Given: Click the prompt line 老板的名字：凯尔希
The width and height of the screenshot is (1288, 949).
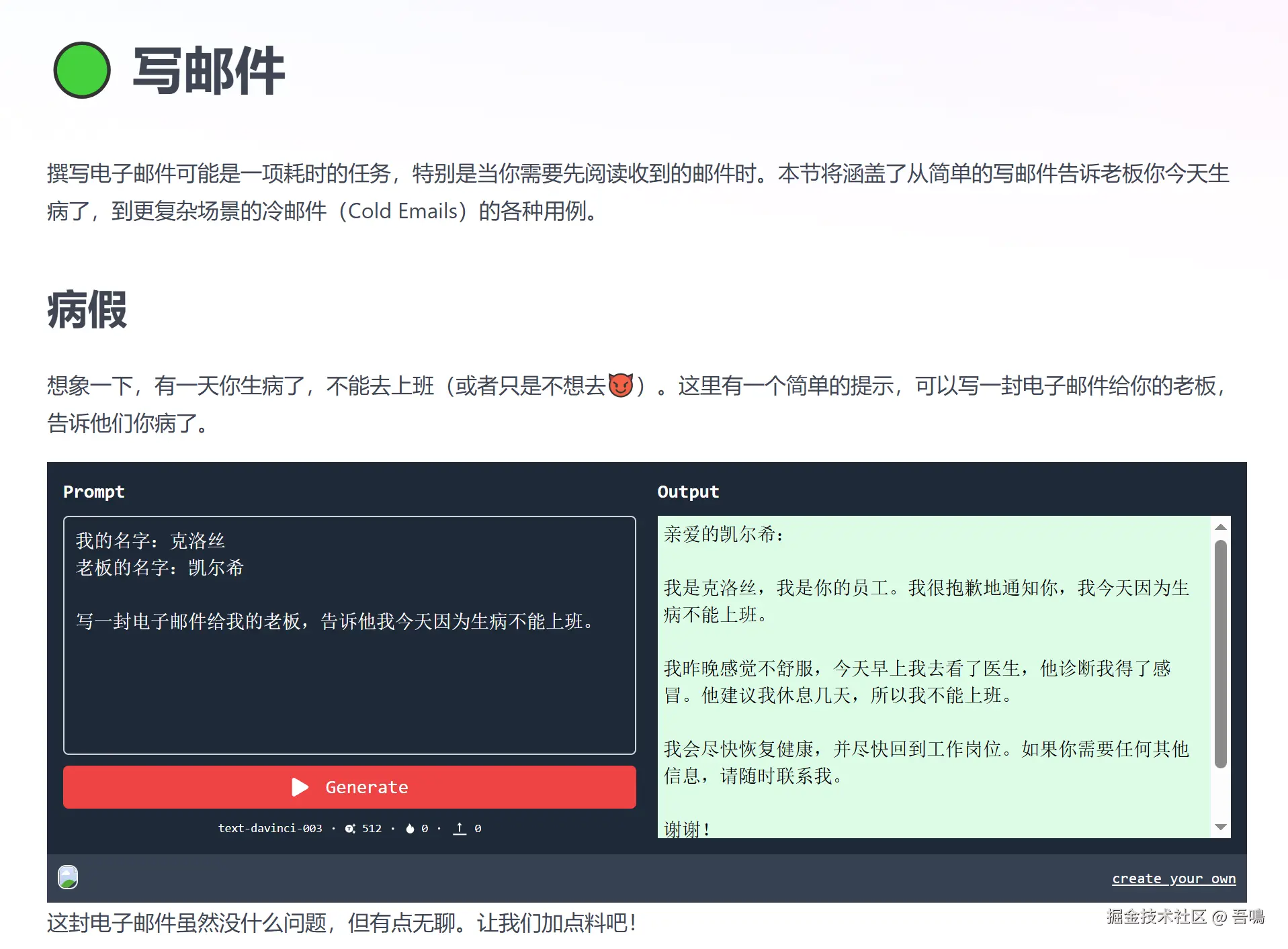Looking at the screenshot, I should 160,568.
